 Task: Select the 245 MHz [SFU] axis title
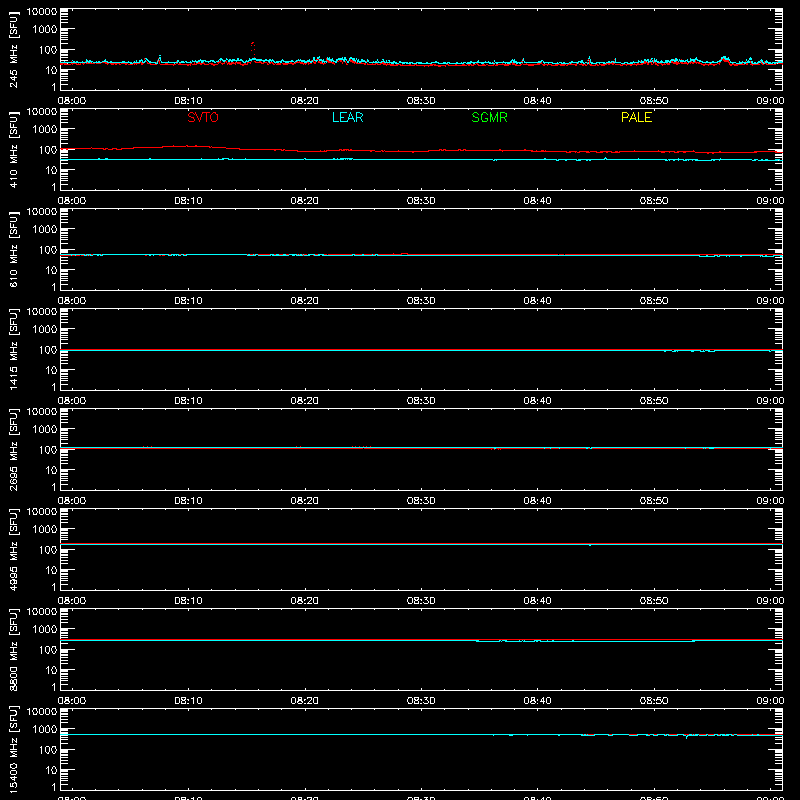pyautogui.click(x=13, y=49)
